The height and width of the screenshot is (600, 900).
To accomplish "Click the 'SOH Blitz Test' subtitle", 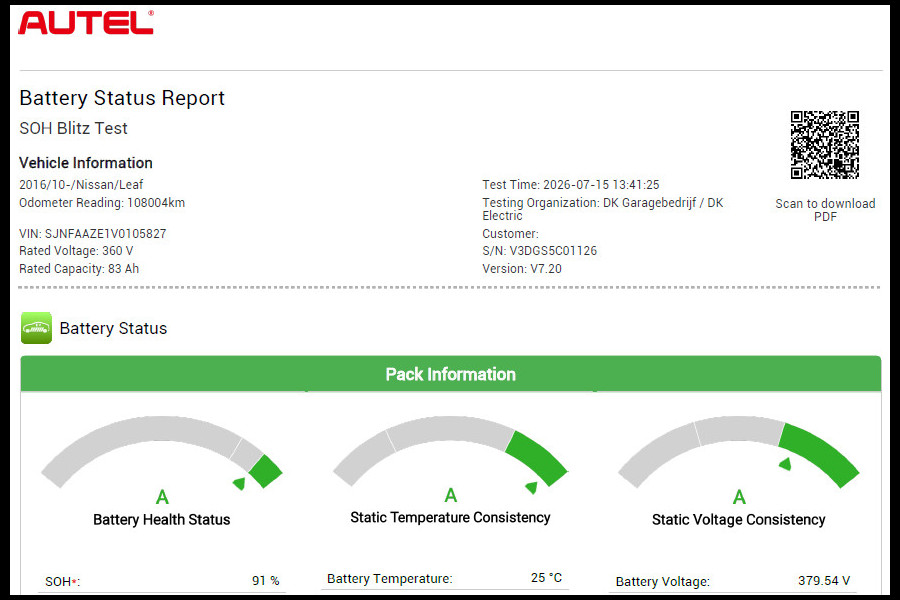I will pos(73,128).
